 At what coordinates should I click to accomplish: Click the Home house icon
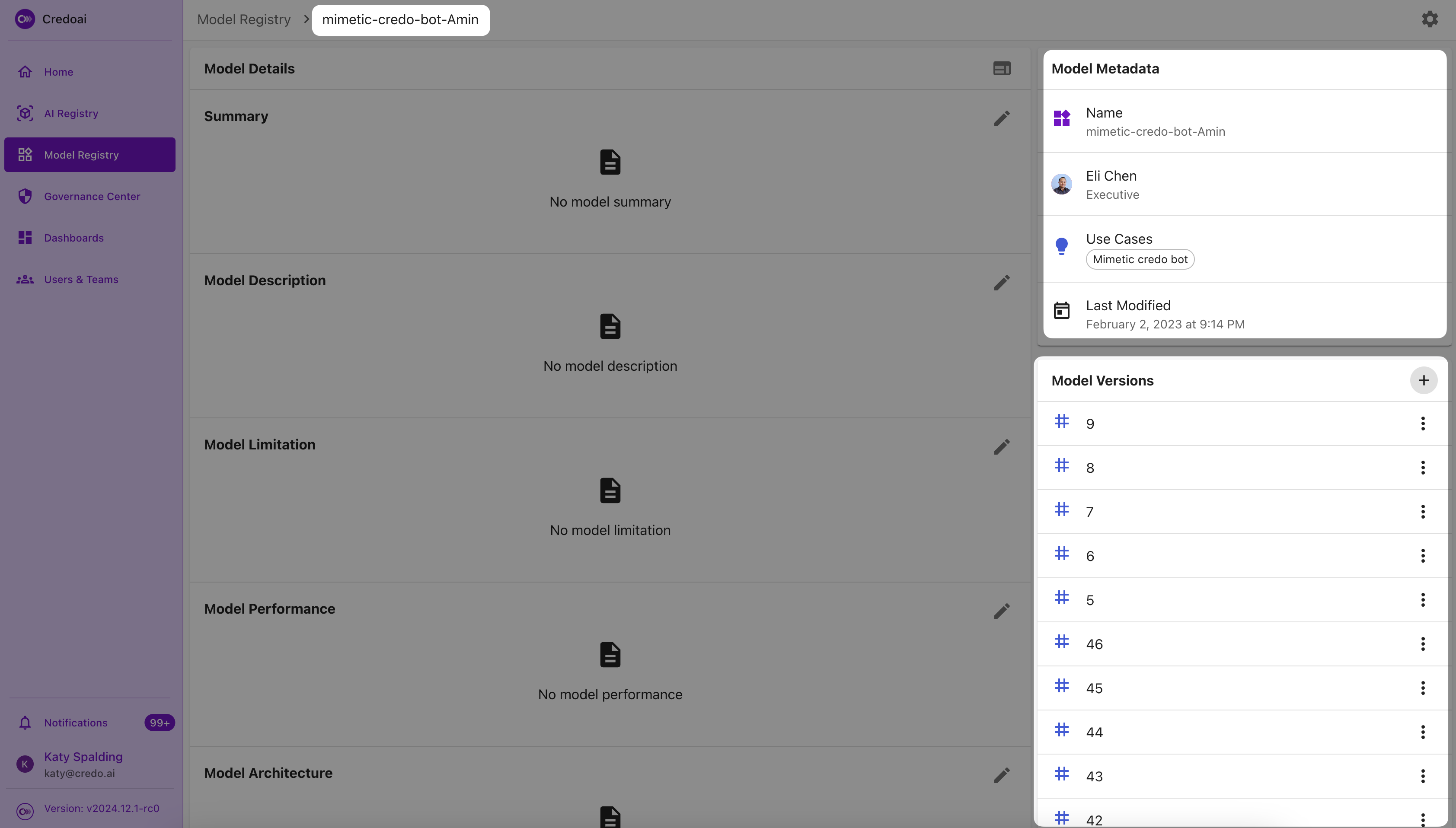25,72
